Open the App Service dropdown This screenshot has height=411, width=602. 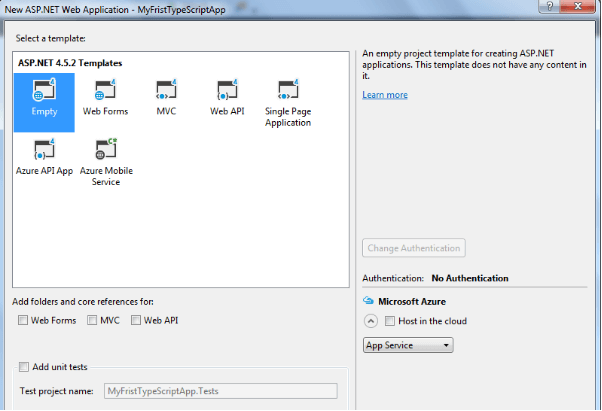(408, 345)
